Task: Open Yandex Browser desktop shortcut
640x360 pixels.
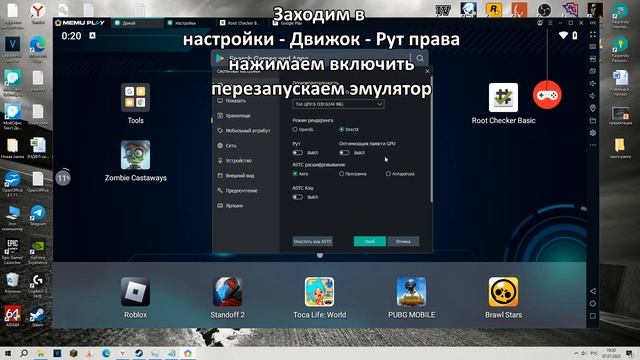Action: (38, 12)
